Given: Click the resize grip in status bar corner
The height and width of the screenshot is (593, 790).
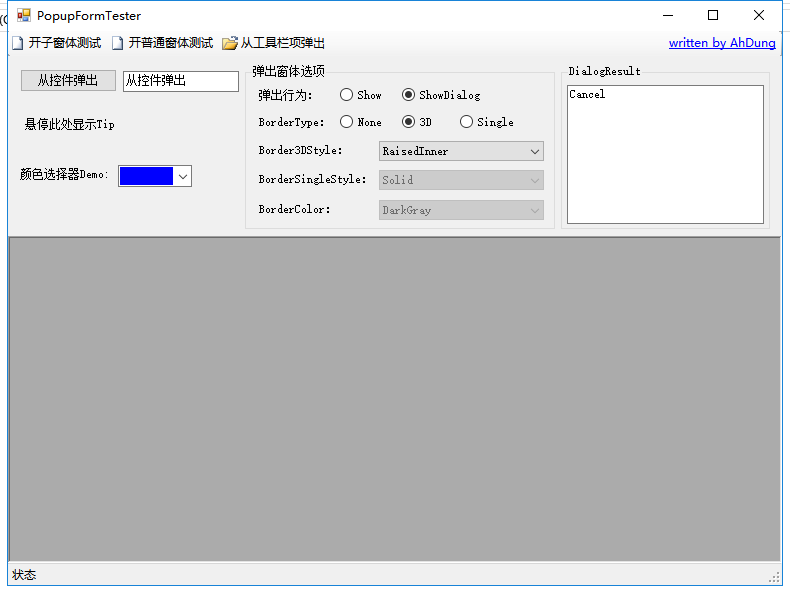Looking at the screenshot, I should [x=773, y=576].
